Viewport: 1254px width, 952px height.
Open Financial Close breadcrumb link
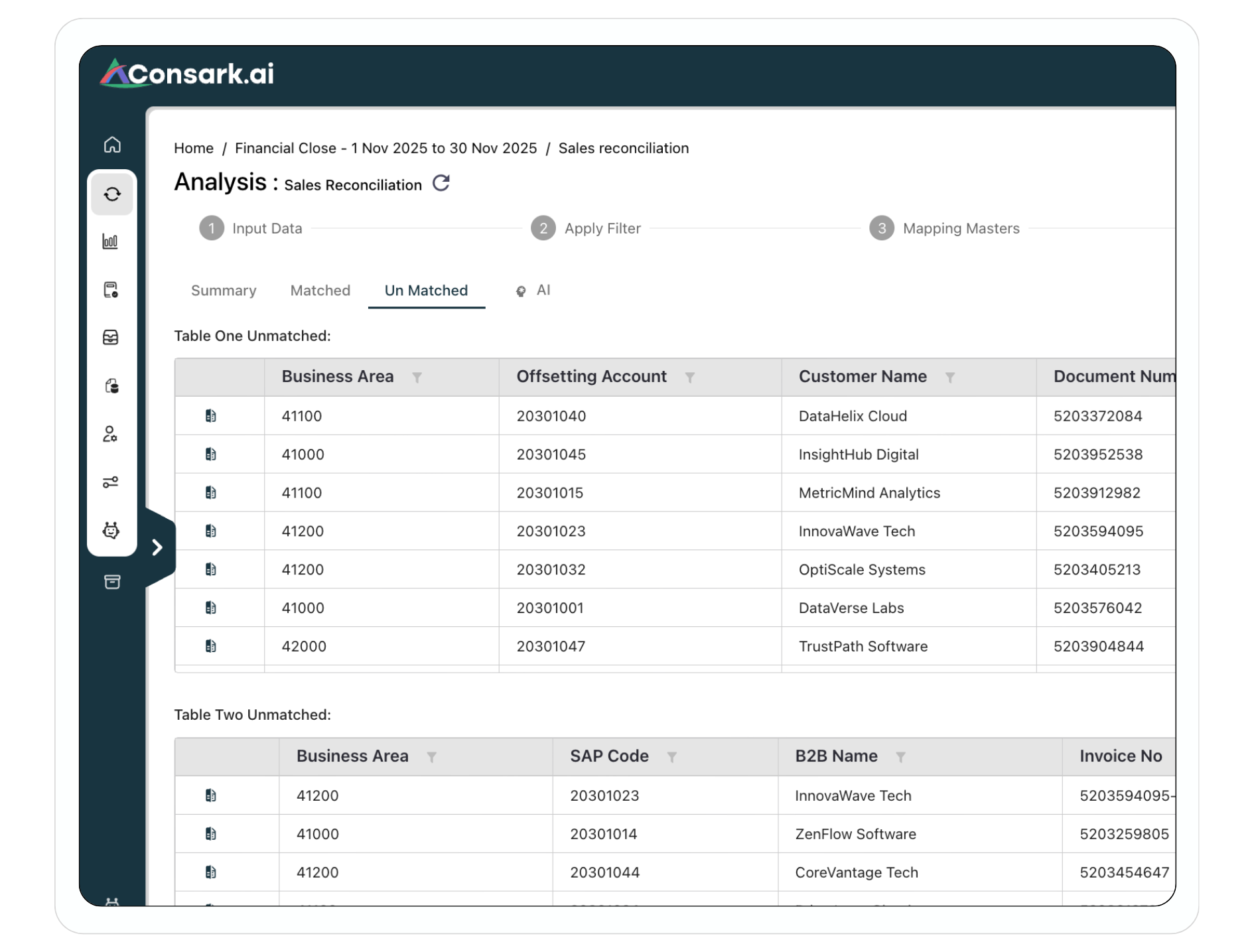pyautogui.click(x=385, y=148)
